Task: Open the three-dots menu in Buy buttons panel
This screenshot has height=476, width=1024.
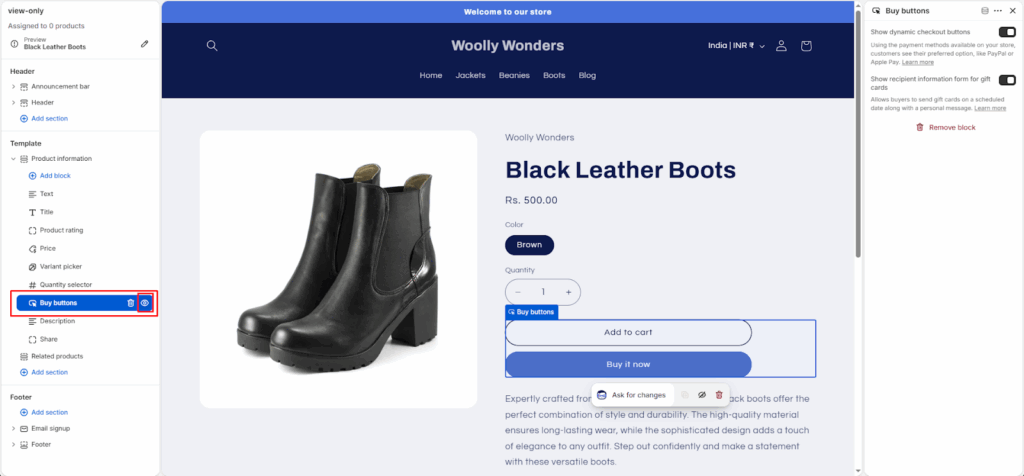Action: [998, 11]
